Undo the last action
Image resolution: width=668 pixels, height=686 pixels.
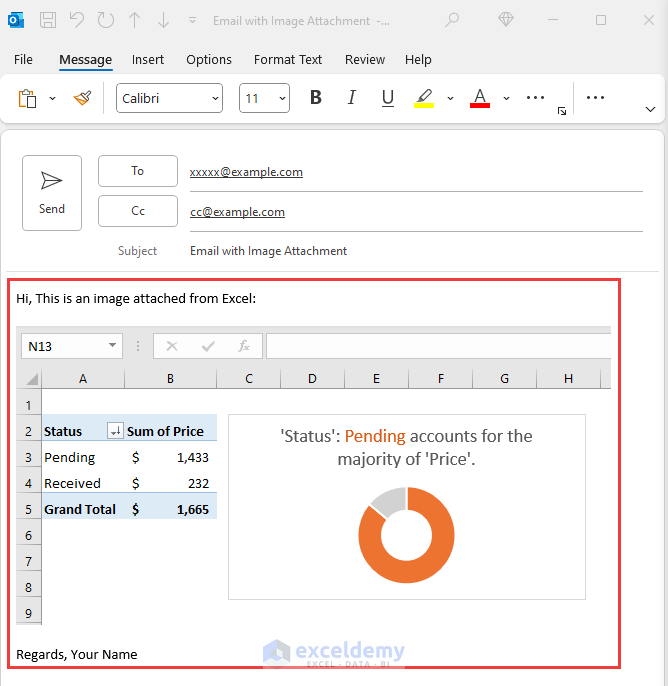[x=77, y=20]
